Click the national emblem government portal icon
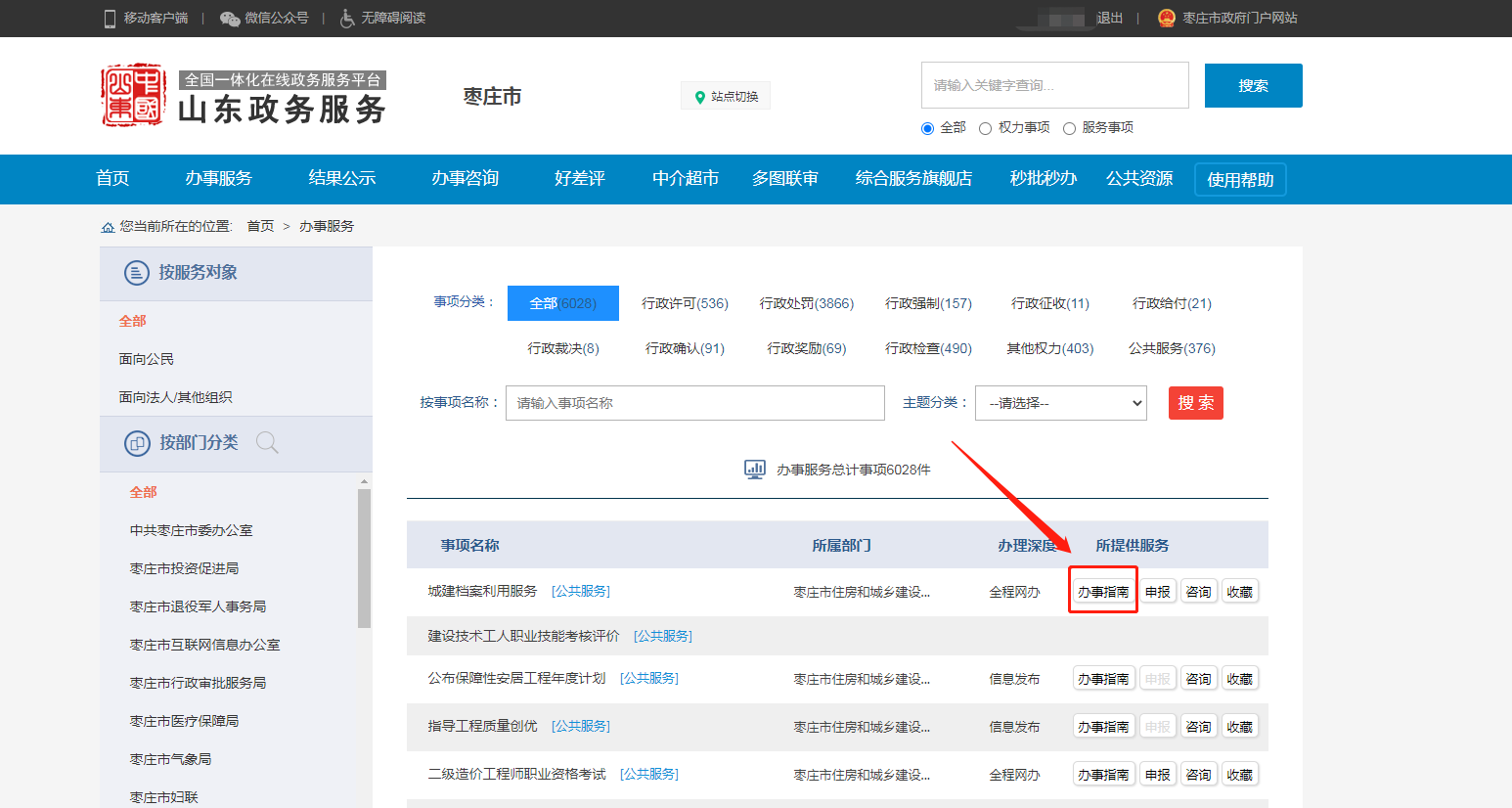Image resolution: width=1512 pixels, height=808 pixels. (1166, 18)
